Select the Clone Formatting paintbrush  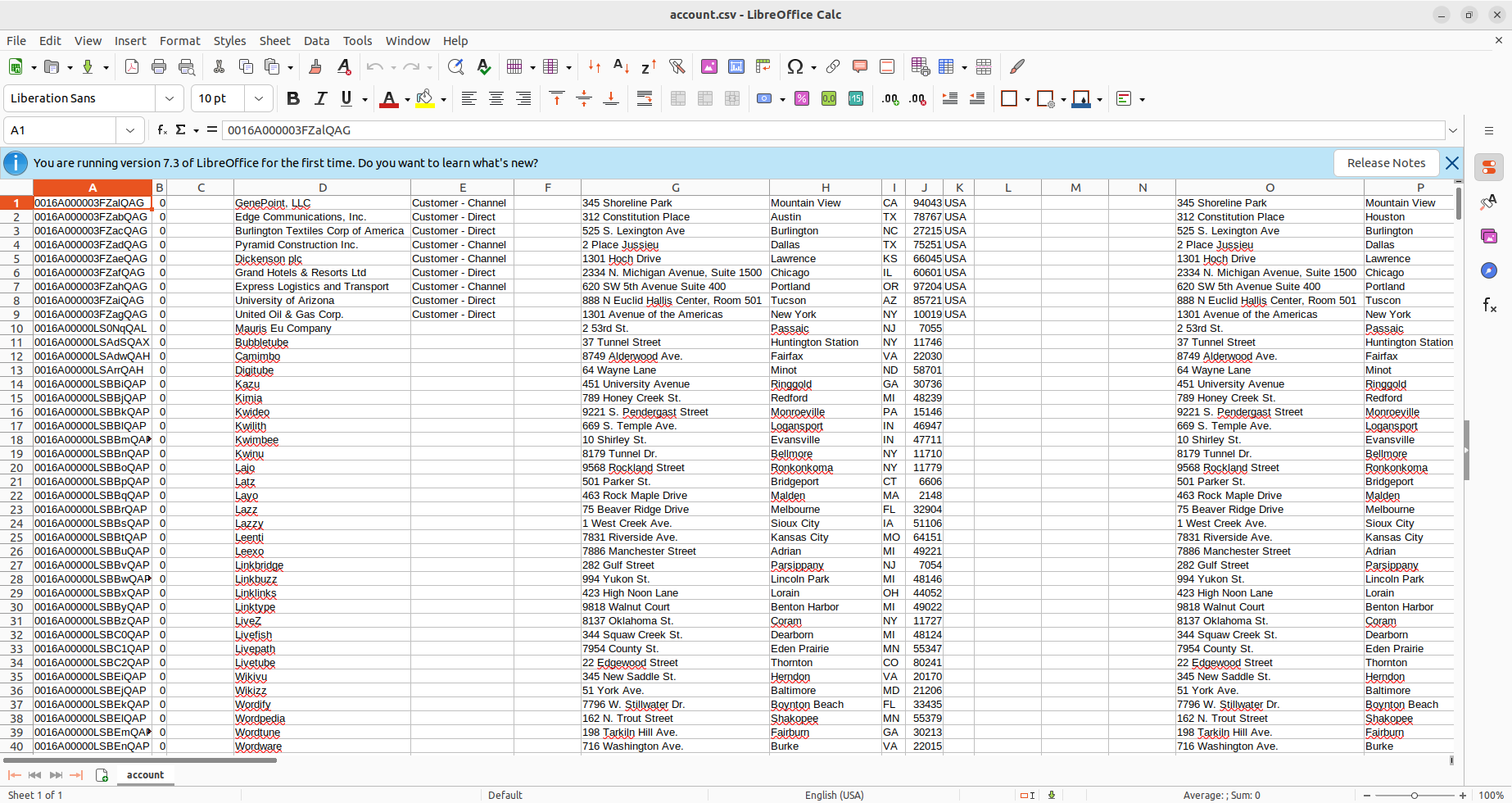pos(315,67)
